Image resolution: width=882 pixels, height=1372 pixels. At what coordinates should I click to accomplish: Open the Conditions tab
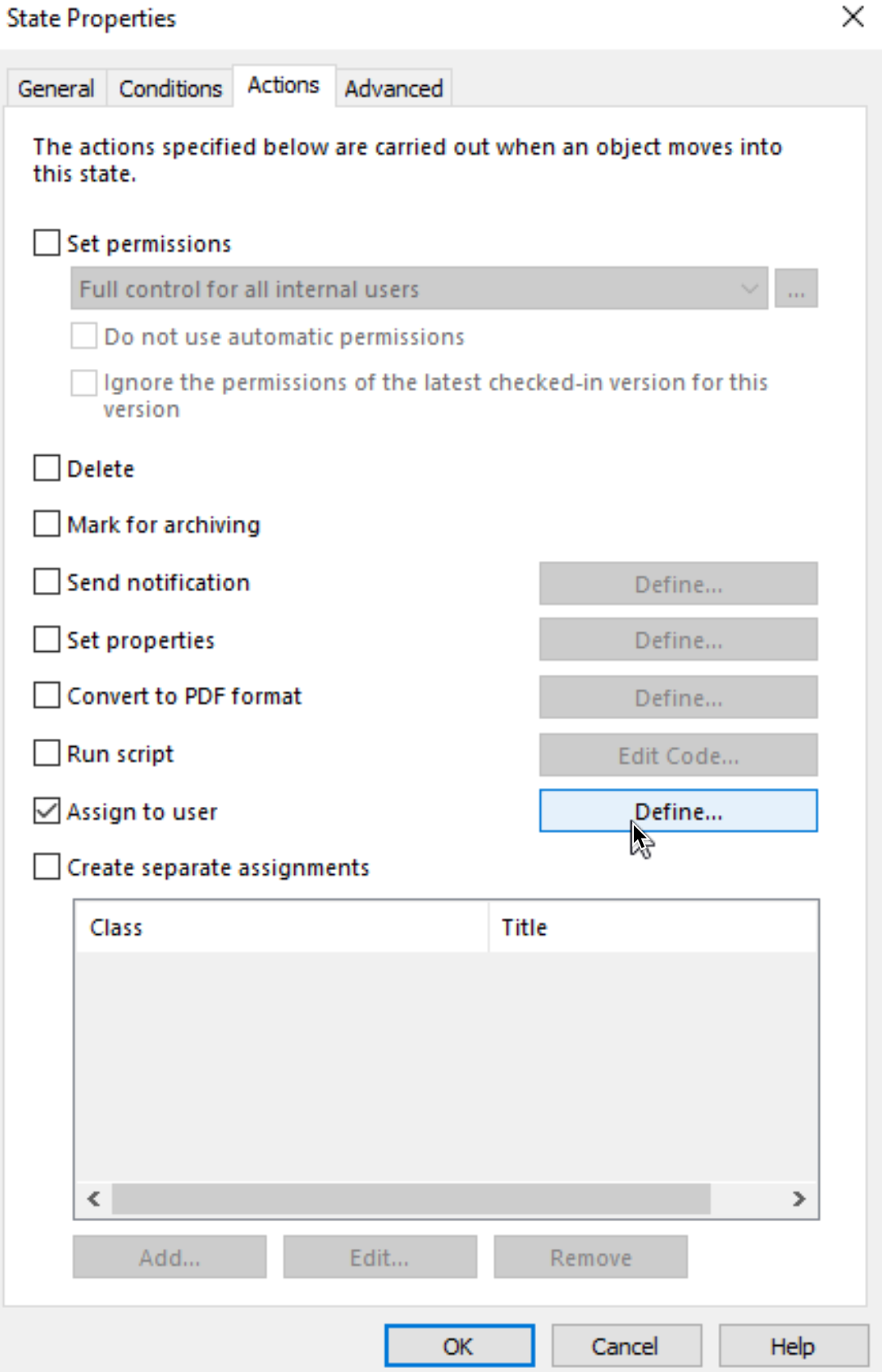tap(170, 88)
